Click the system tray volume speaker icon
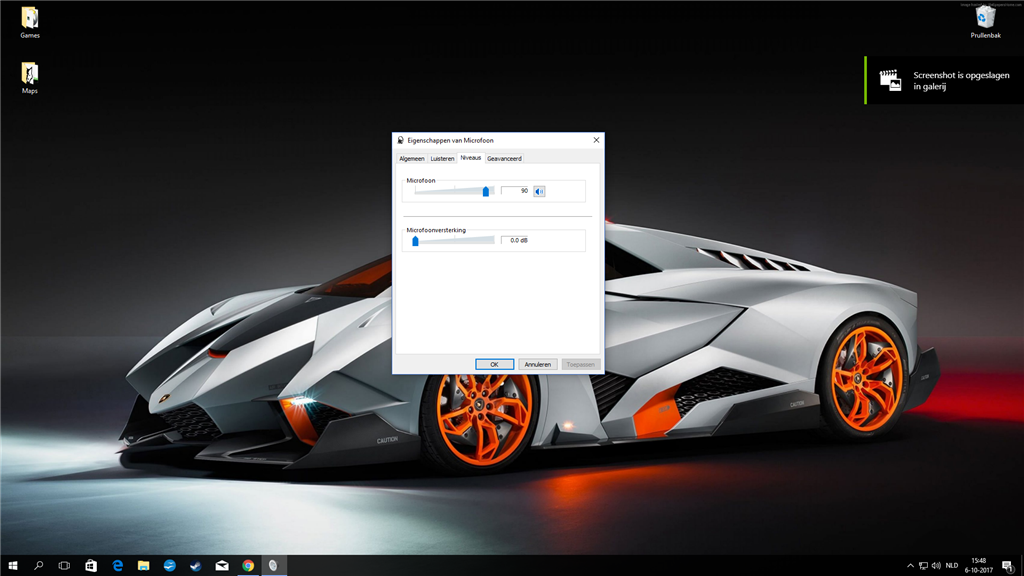The height and width of the screenshot is (576, 1024). pos(936,565)
